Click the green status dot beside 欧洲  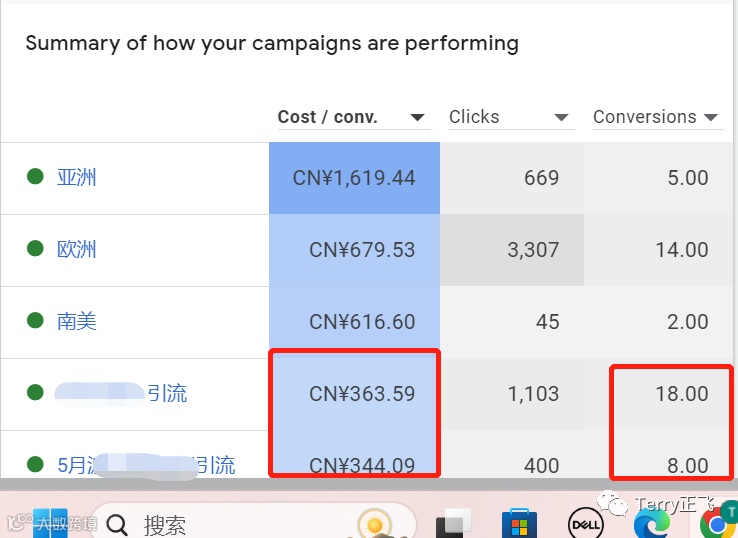pyautogui.click(x=35, y=249)
